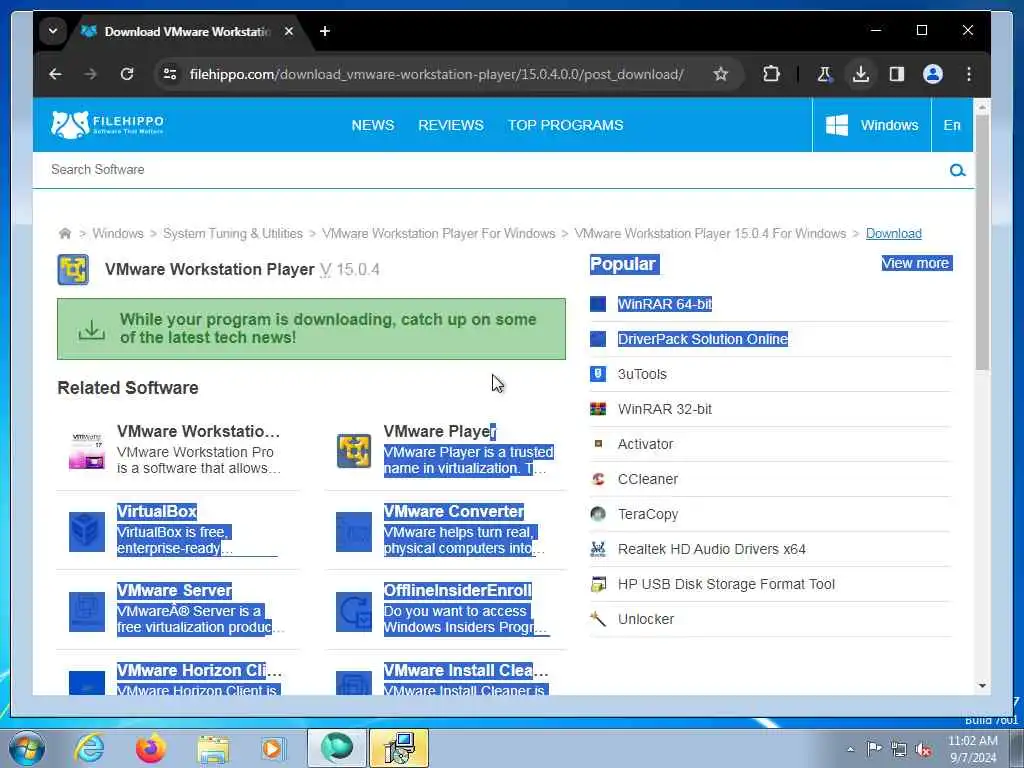The height and width of the screenshot is (768, 1024).
Task: Open the browser three-dot menu
Action: pos(968,74)
